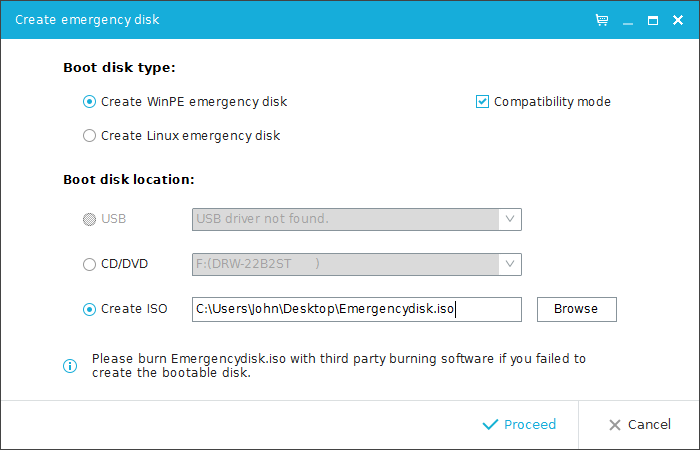Minimize the Create emergency disk window

coord(628,21)
